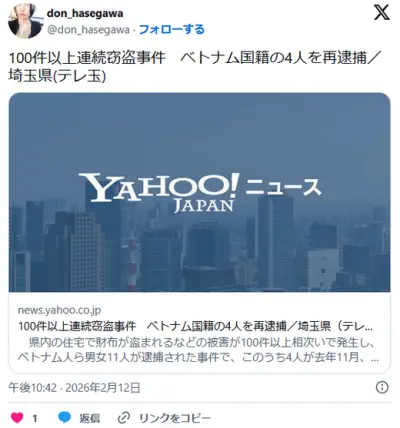The image size is (400, 428).
Task: Open the Yahoo! ニュース preview image
Action: [199, 192]
